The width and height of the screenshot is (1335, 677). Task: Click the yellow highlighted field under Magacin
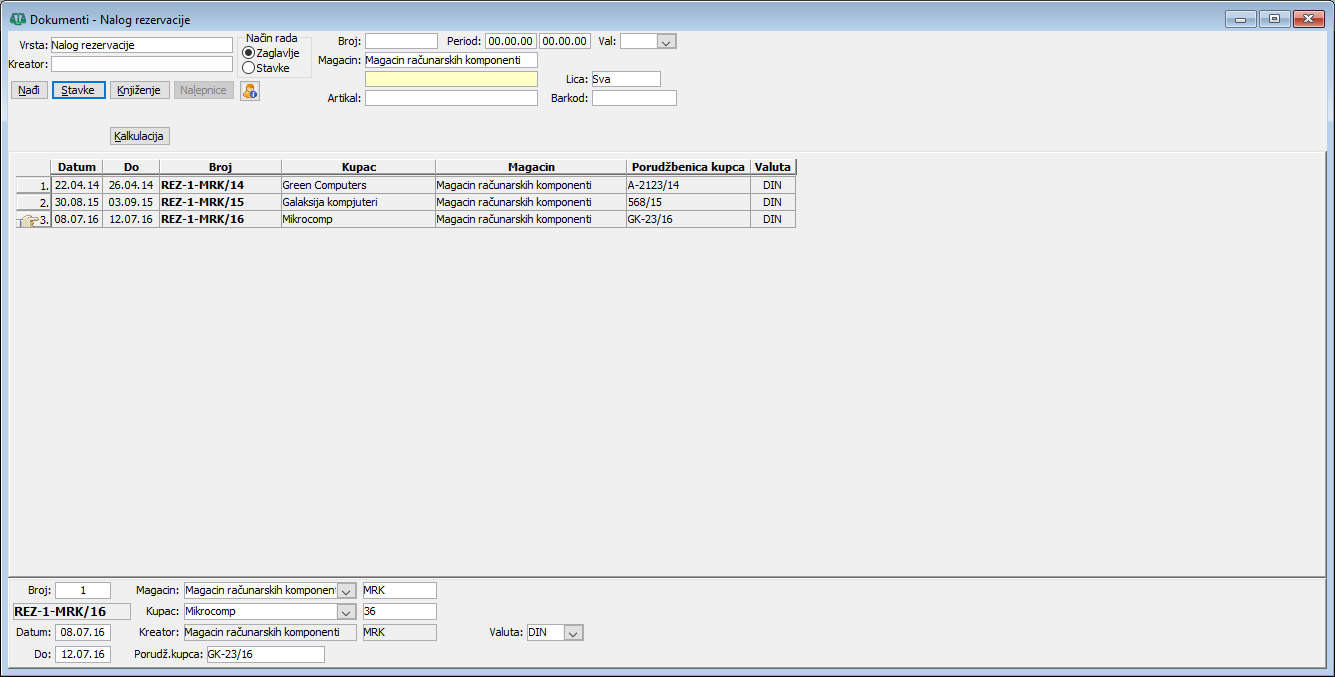[451, 79]
